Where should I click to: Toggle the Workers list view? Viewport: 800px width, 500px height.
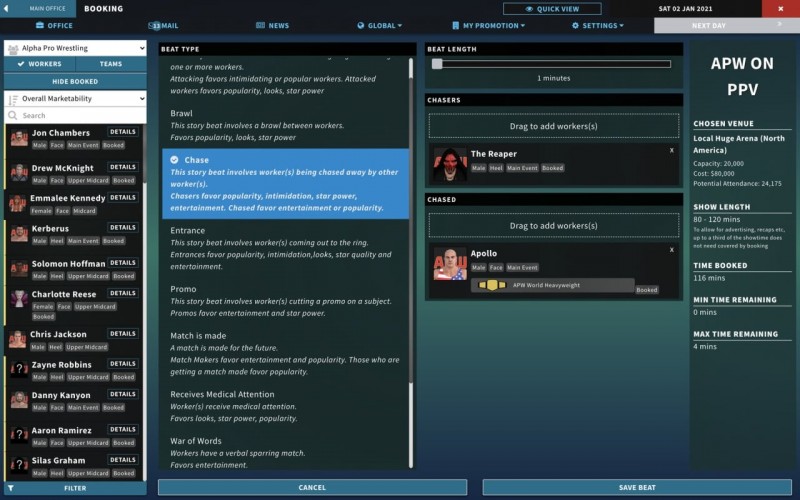(39, 64)
